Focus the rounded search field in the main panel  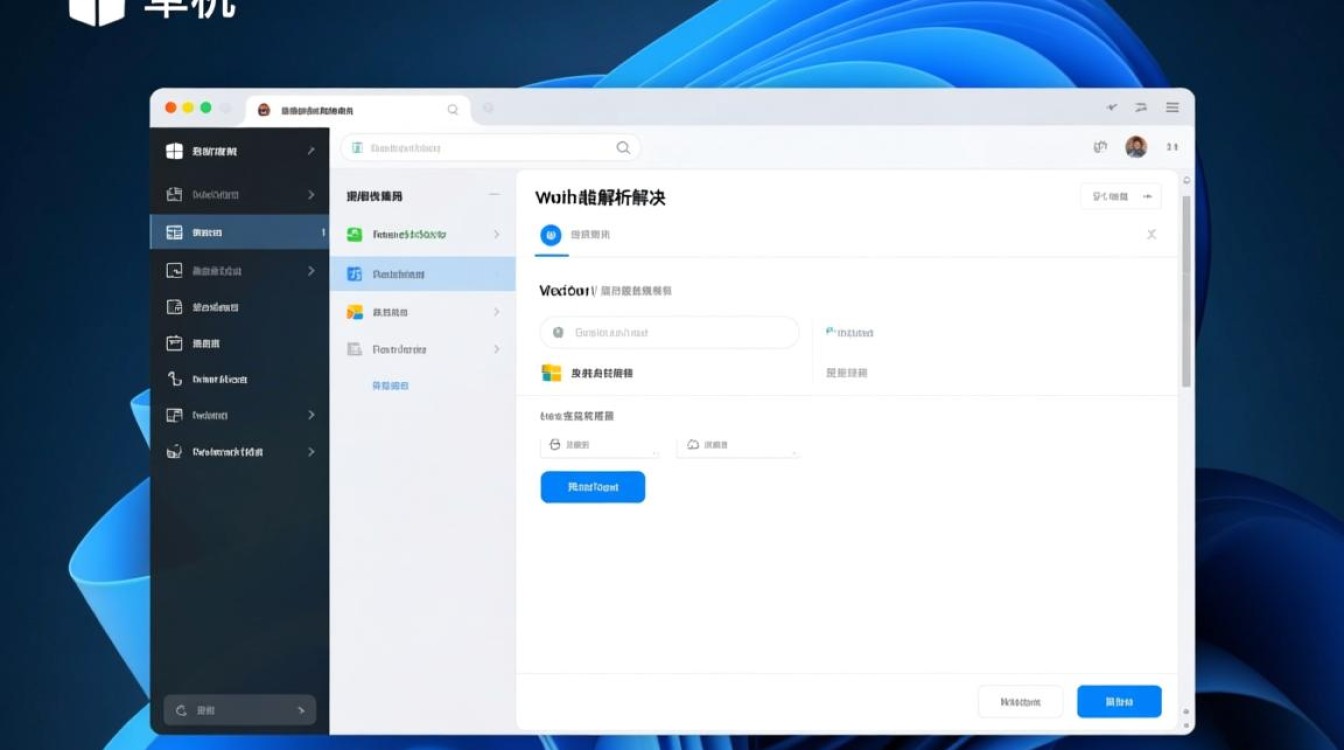(x=669, y=333)
